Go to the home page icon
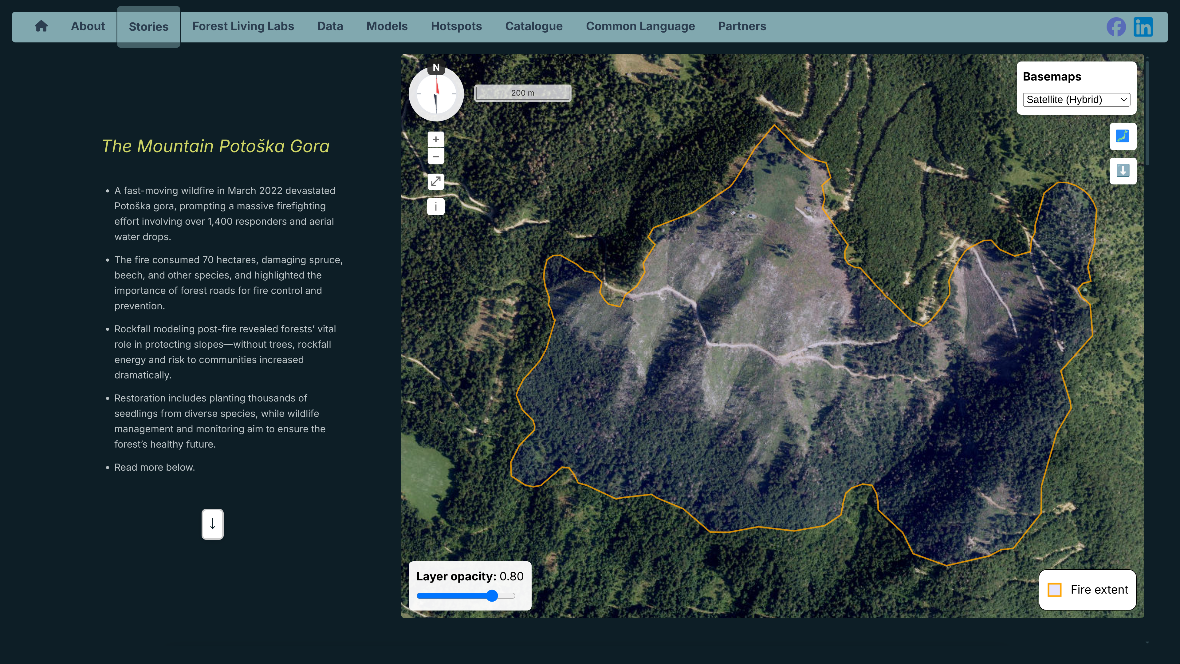 click(41, 26)
